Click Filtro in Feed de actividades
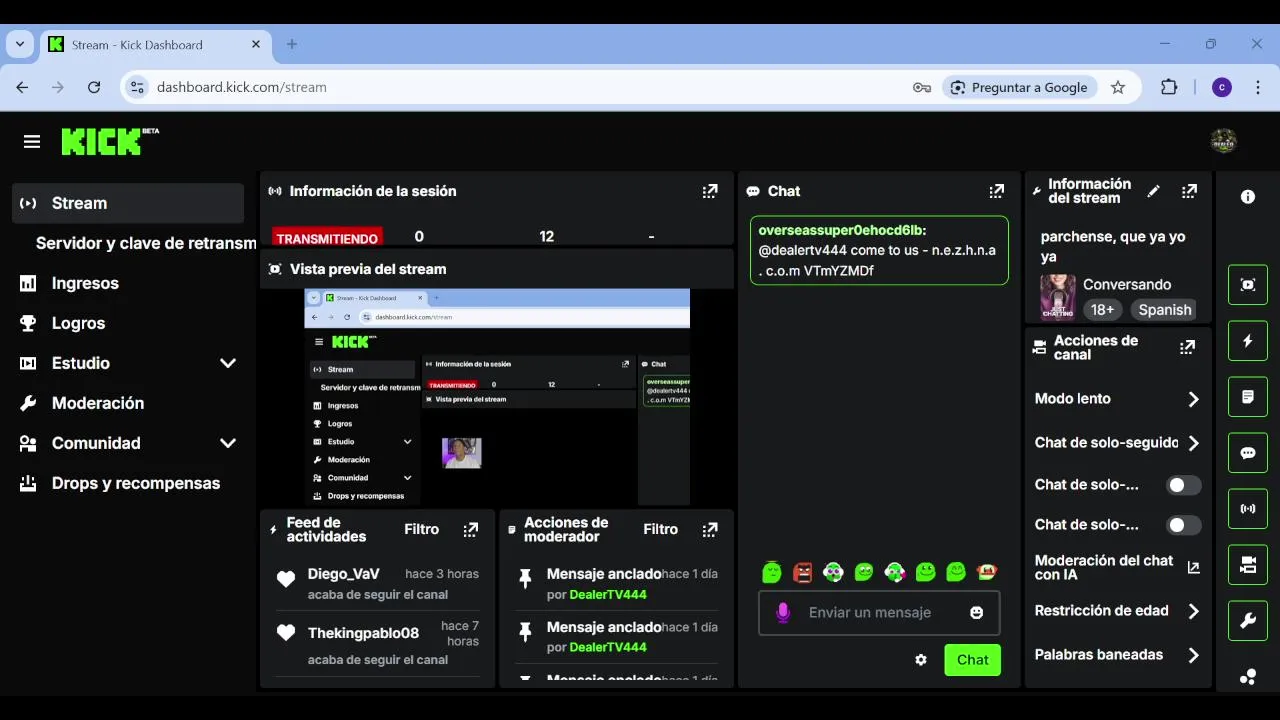This screenshot has height=720, width=1280. tap(421, 530)
